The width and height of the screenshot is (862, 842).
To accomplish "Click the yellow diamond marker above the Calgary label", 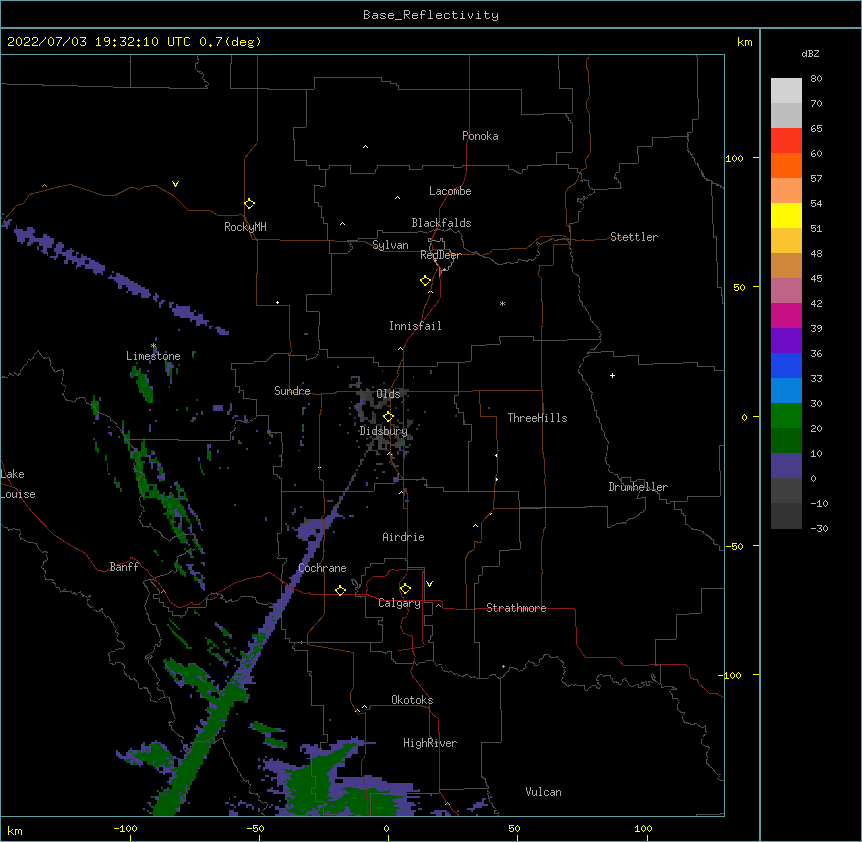I will point(405,589).
